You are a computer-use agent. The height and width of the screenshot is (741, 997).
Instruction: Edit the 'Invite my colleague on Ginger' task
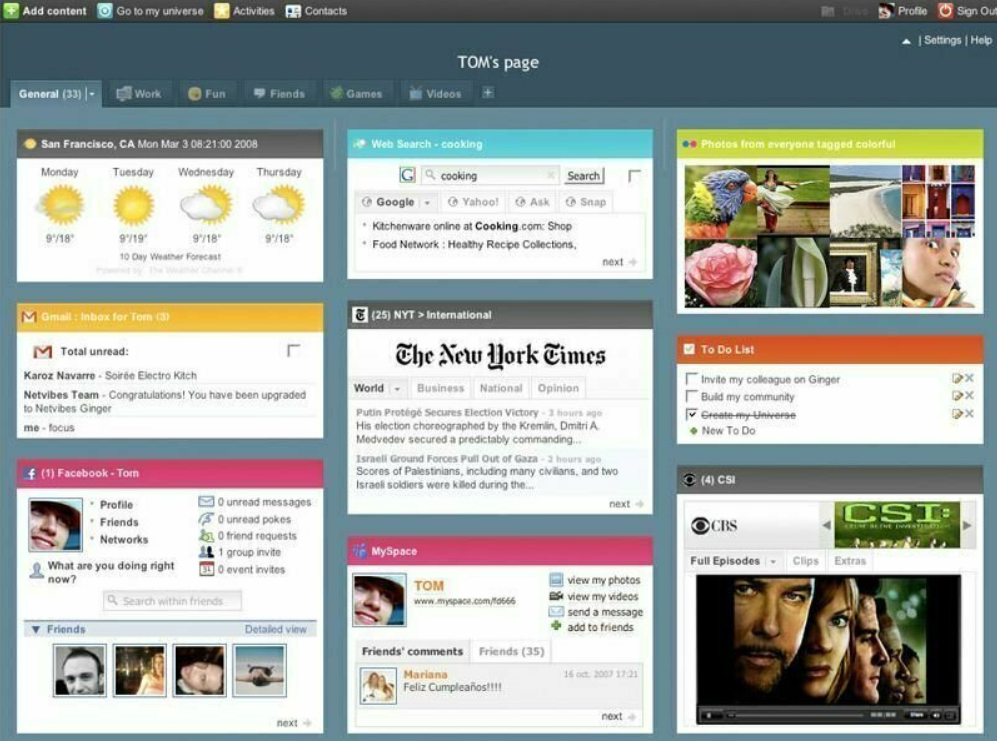click(957, 379)
